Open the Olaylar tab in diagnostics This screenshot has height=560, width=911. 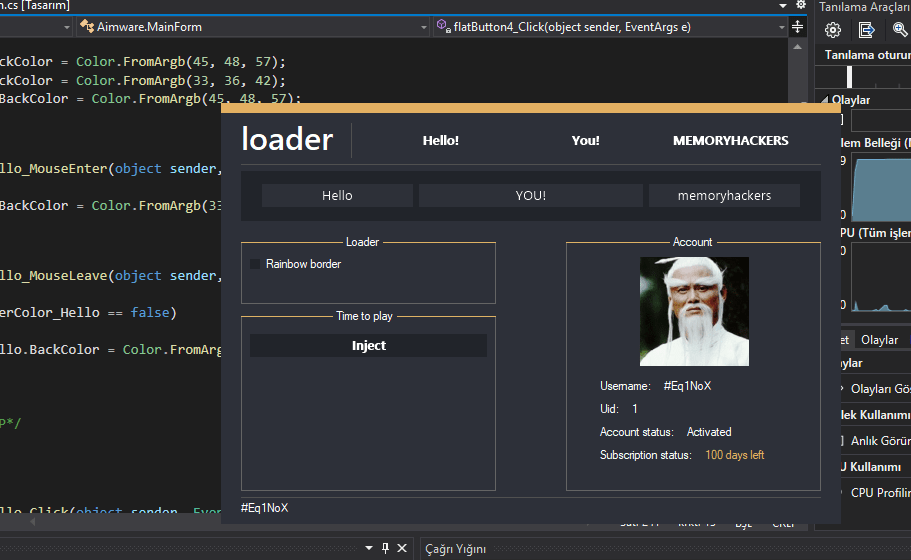click(x=879, y=340)
